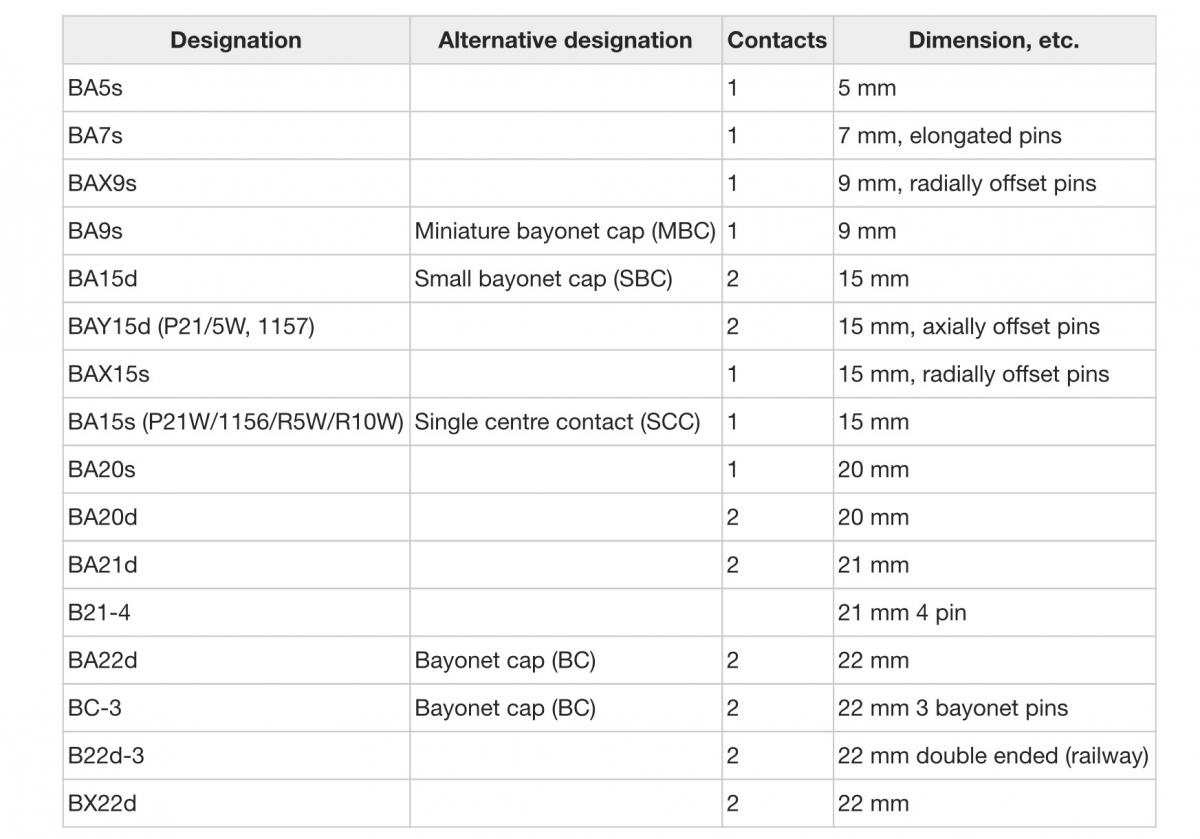Click the Alternative designation column header
The width and height of the screenshot is (1200, 839).
pos(565,40)
